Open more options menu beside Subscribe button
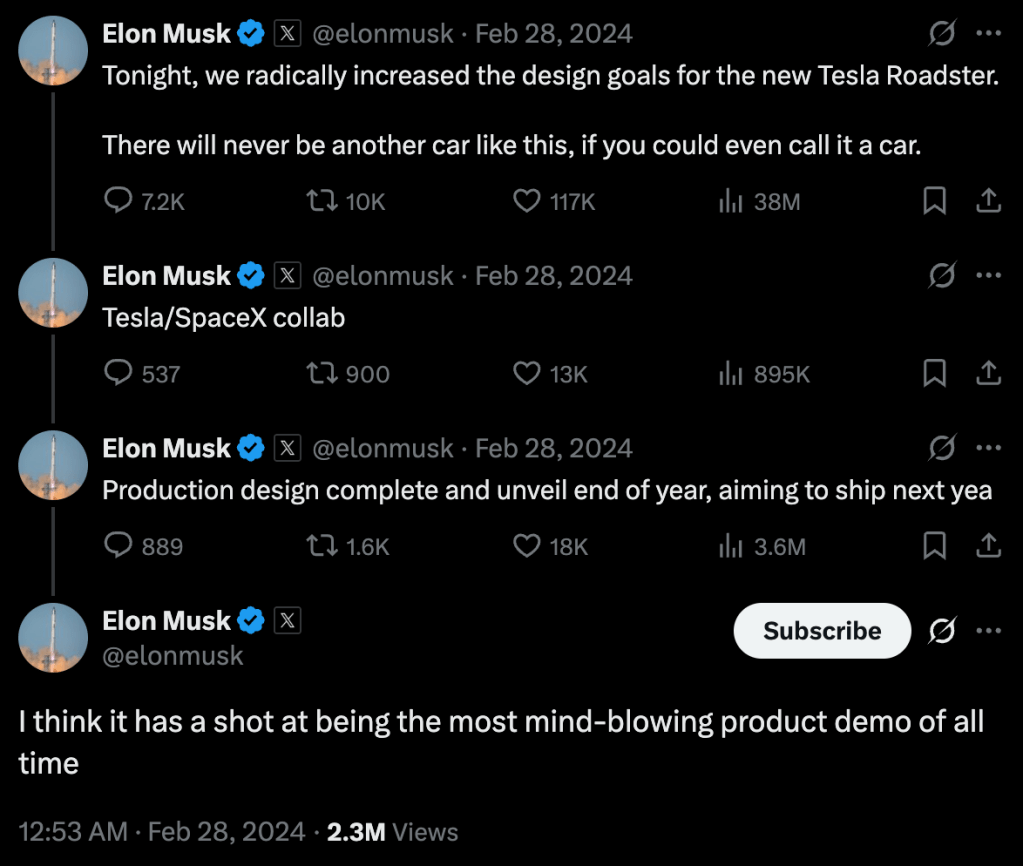 pos(988,631)
